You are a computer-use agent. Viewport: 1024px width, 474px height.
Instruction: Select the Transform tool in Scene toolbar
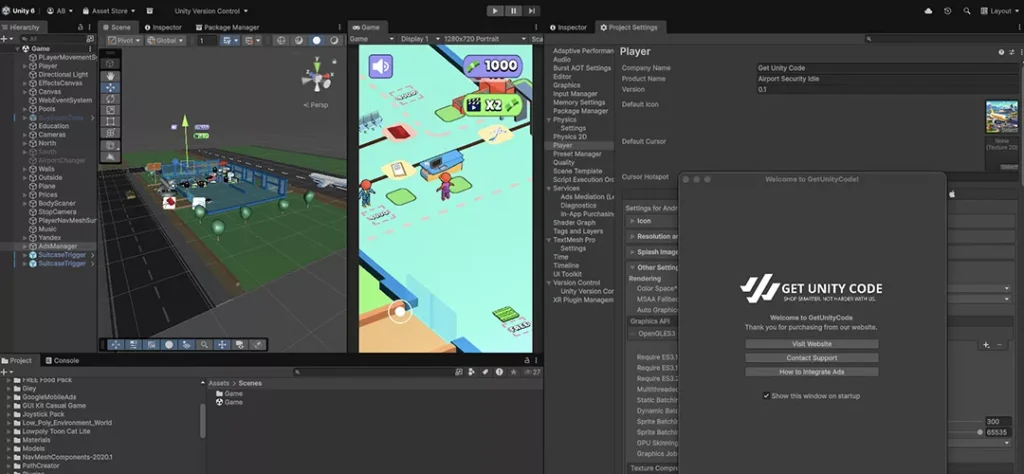(110, 133)
